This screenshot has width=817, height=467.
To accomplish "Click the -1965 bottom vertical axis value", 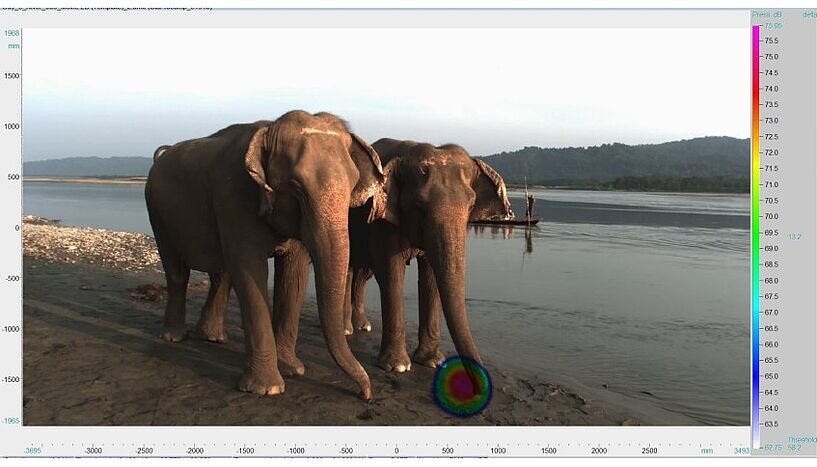I will tap(10, 421).
